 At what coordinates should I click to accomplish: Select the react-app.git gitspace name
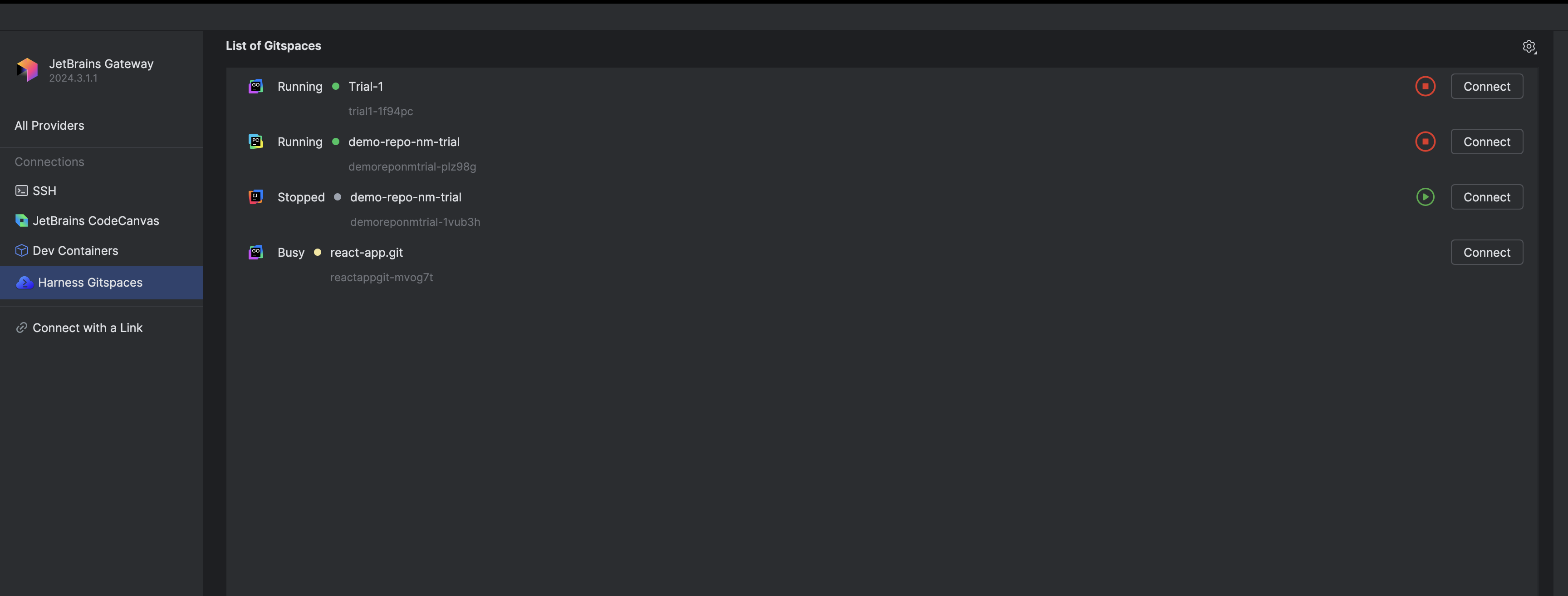pyautogui.click(x=367, y=253)
